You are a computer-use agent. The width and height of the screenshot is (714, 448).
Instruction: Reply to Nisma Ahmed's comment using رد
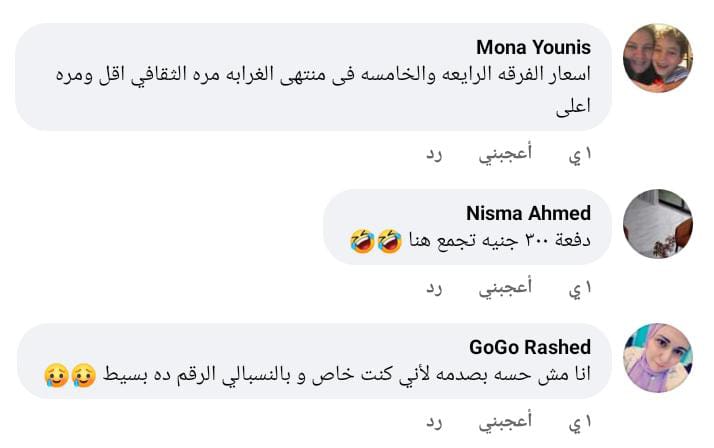433,288
